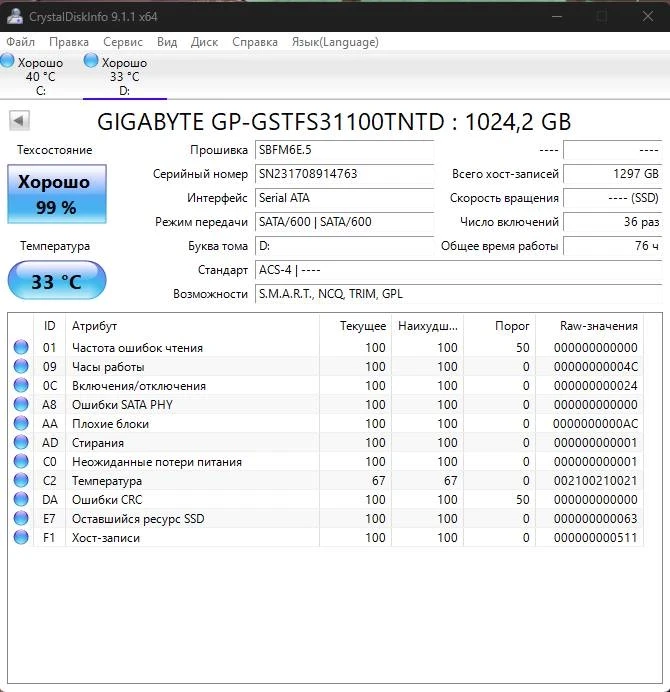Open the Язык(Language) menu
The image size is (670, 692).
click(x=335, y=42)
